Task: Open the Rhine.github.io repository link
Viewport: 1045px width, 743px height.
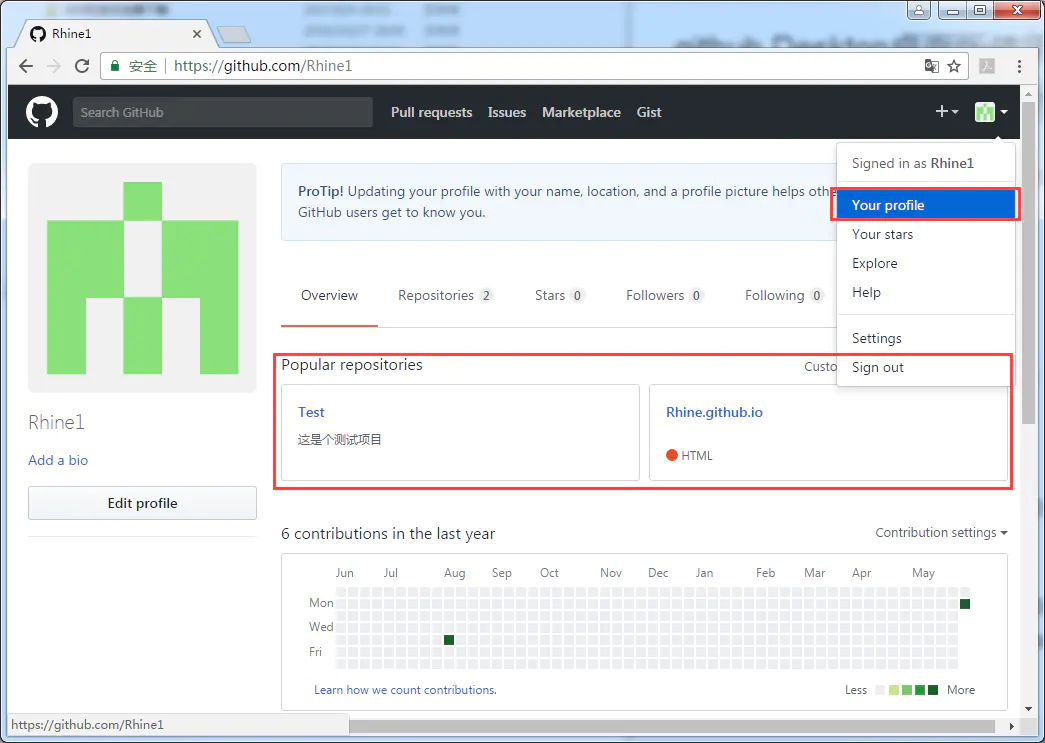Action: click(714, 412)
